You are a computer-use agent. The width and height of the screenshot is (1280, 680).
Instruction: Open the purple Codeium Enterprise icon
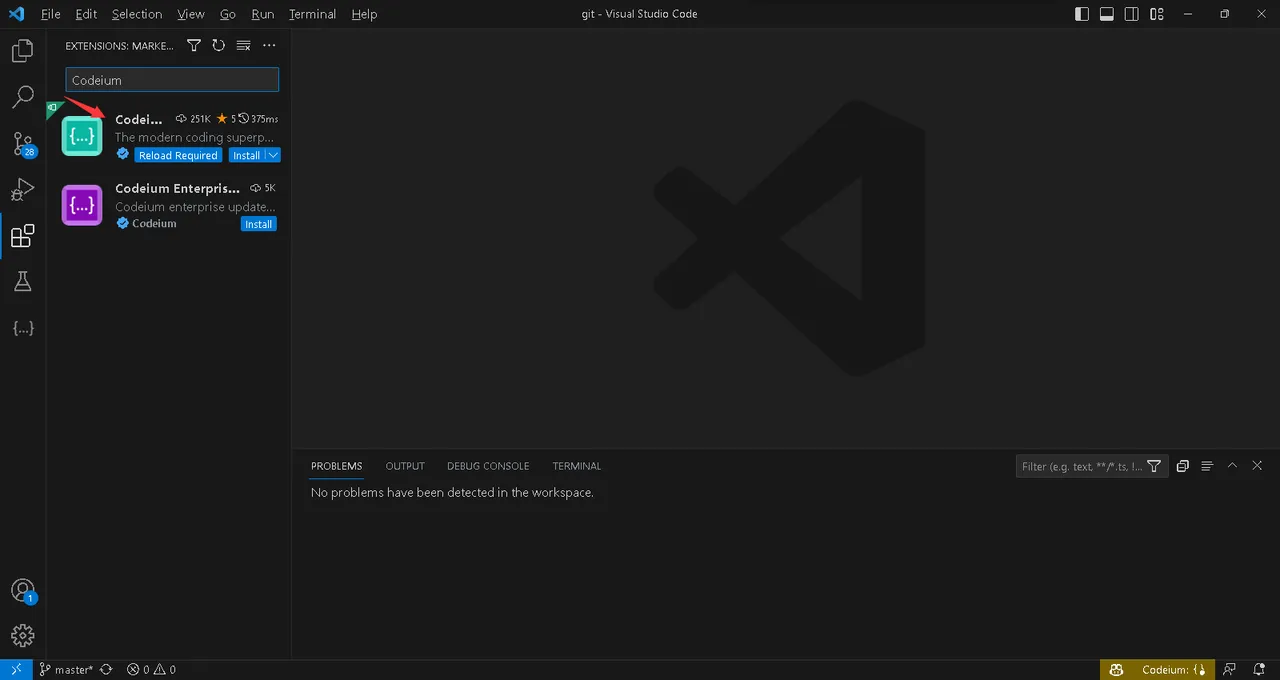[x=82, y=205]
